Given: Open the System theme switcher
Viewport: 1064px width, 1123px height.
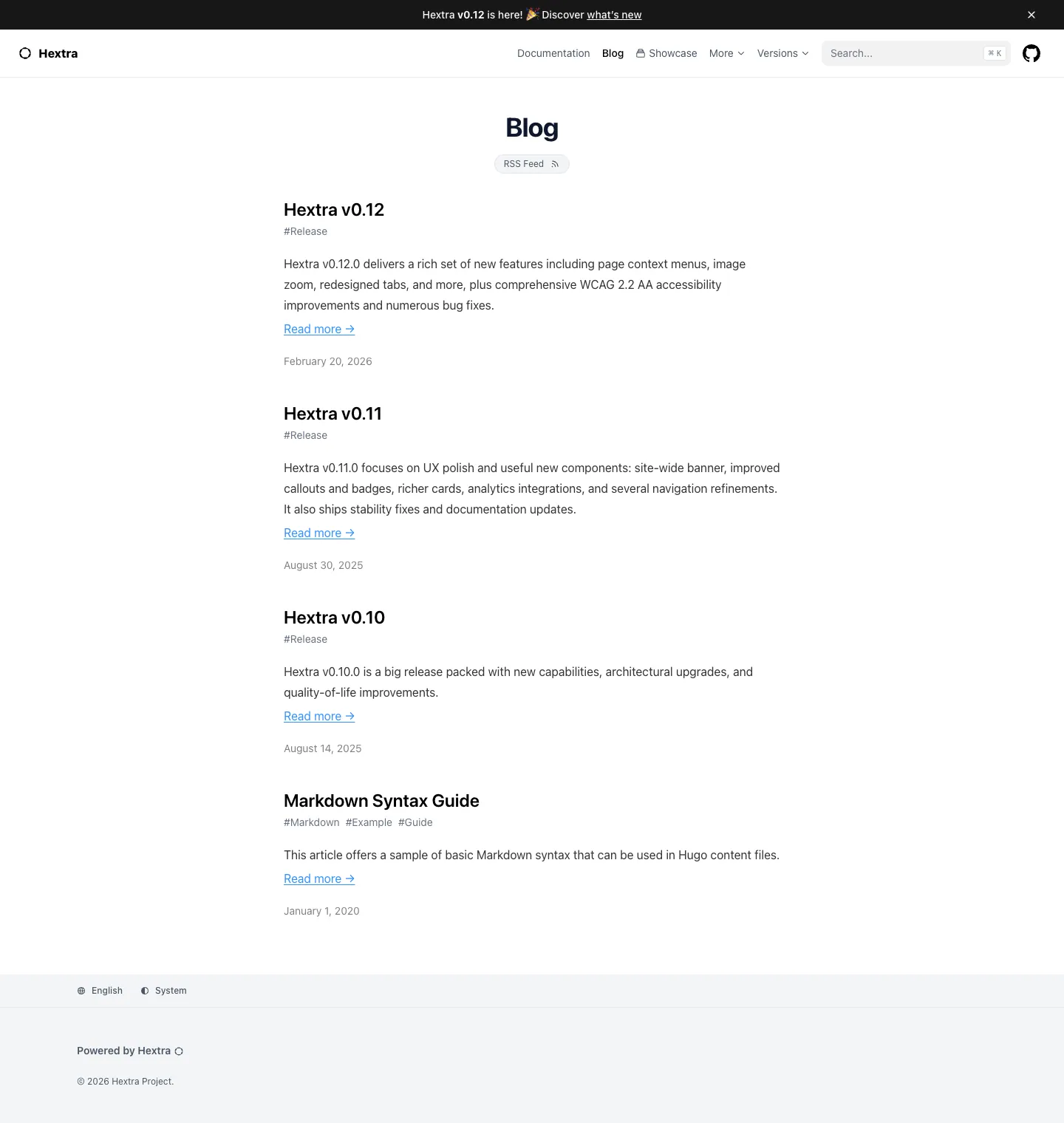Looking at the screenshot, I should click(x=163, y=991).
